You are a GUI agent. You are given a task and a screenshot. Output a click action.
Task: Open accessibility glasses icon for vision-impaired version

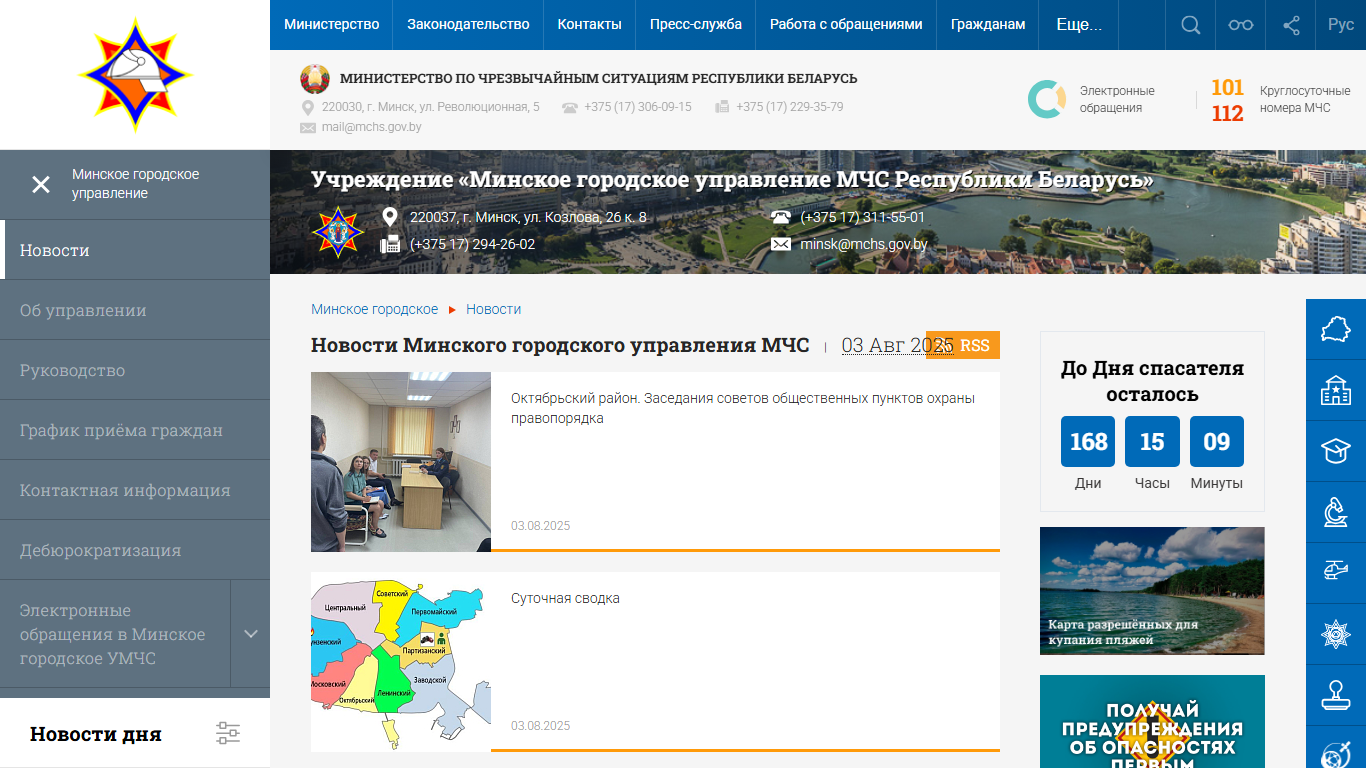pyautogui.click(x=1241, y=25)
